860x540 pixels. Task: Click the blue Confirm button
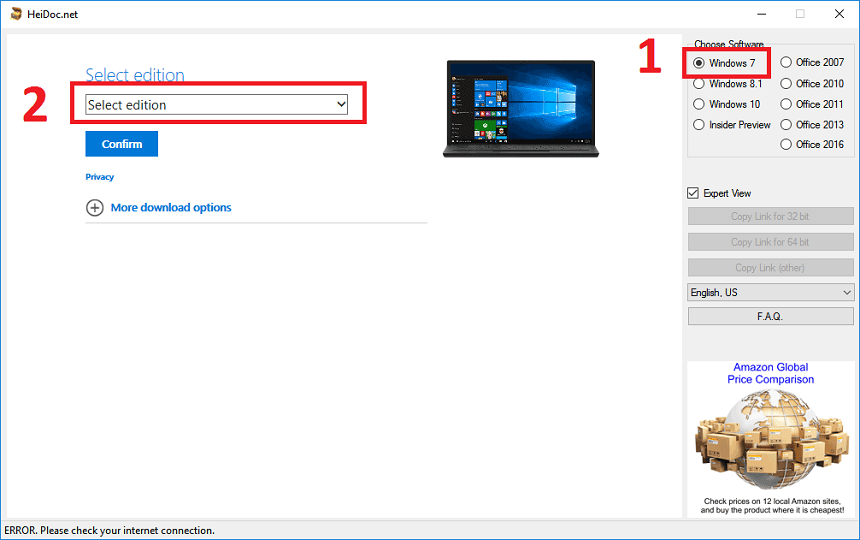click(x=122, y=144)
